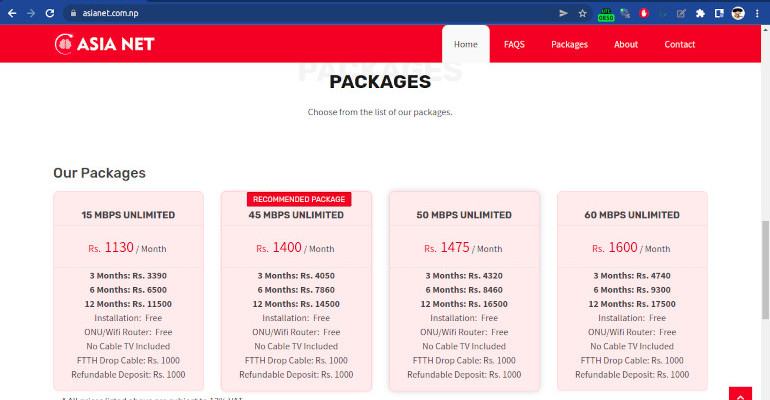Share this page using the send icon
Viewport: 770px width, 400px height.
pyautogui.click(x=563, y=13)
